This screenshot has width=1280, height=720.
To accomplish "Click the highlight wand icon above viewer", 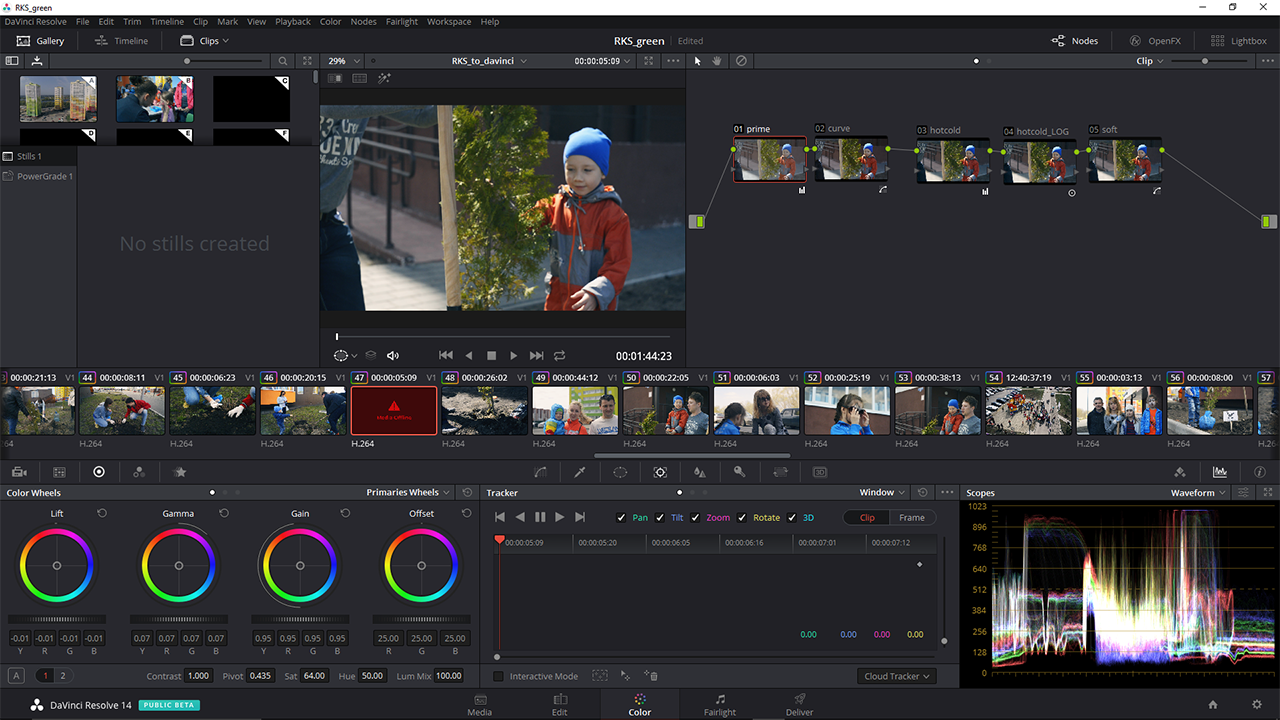I will 385,79.
